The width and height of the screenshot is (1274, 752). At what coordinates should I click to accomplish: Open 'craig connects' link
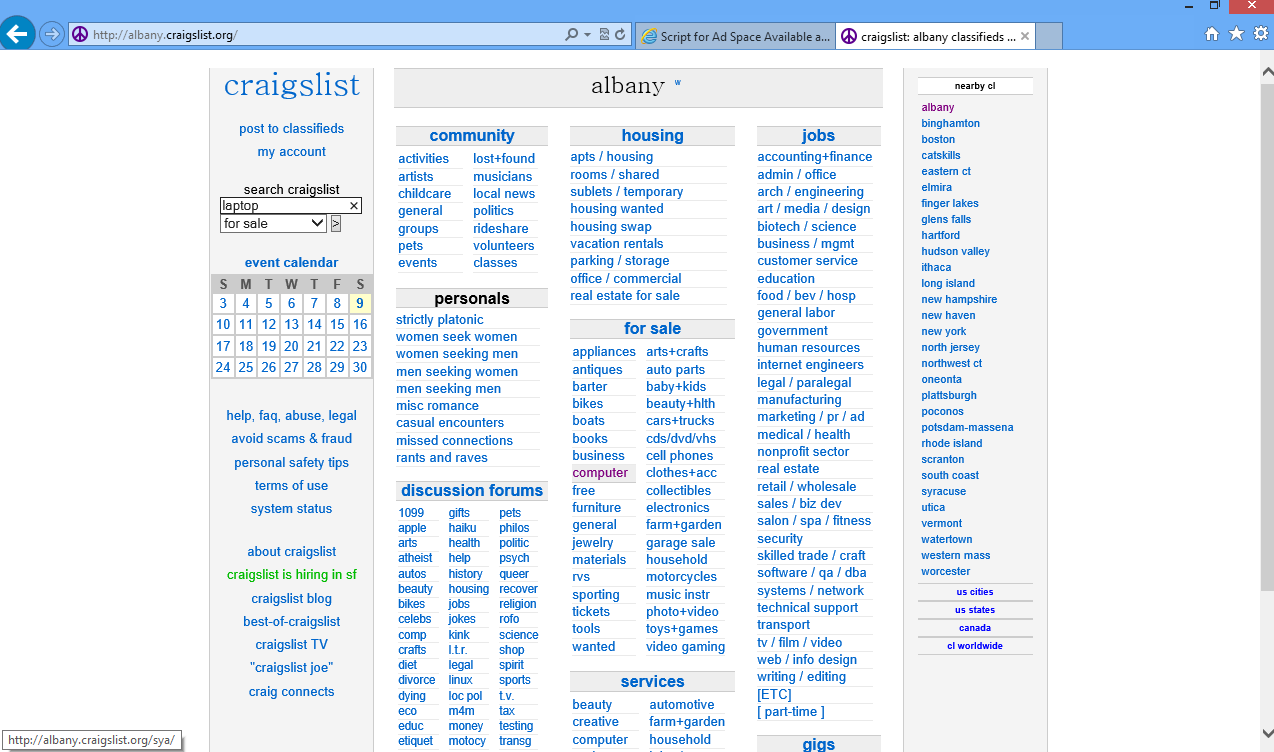tap(291, 692)
